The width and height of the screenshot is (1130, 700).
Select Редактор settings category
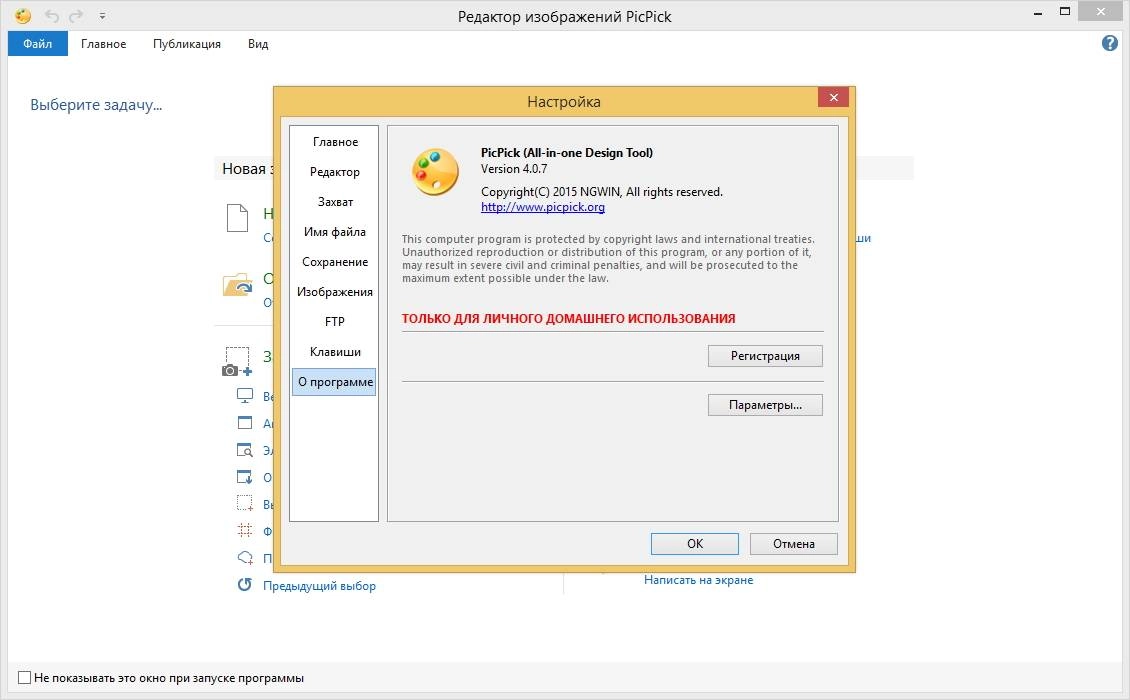334,172
